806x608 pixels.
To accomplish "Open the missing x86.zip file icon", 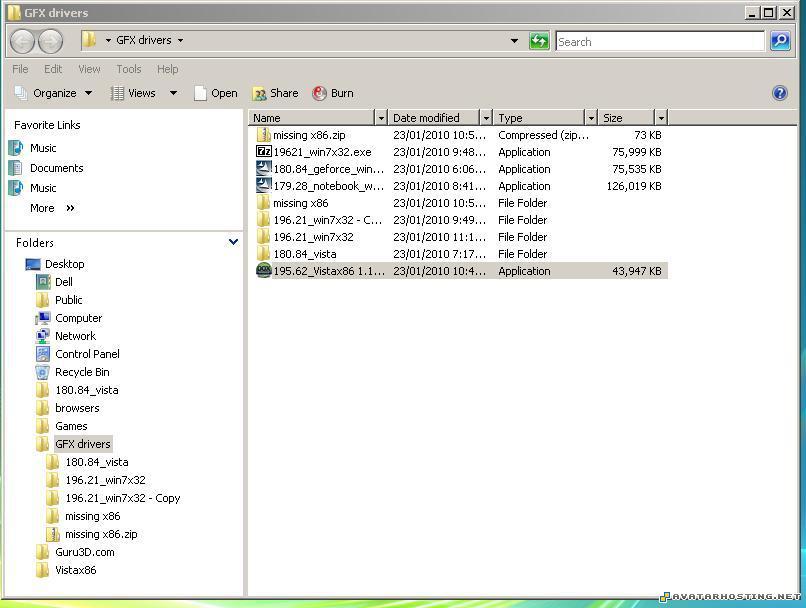I will pyautogui.click(x=264, y=135).
